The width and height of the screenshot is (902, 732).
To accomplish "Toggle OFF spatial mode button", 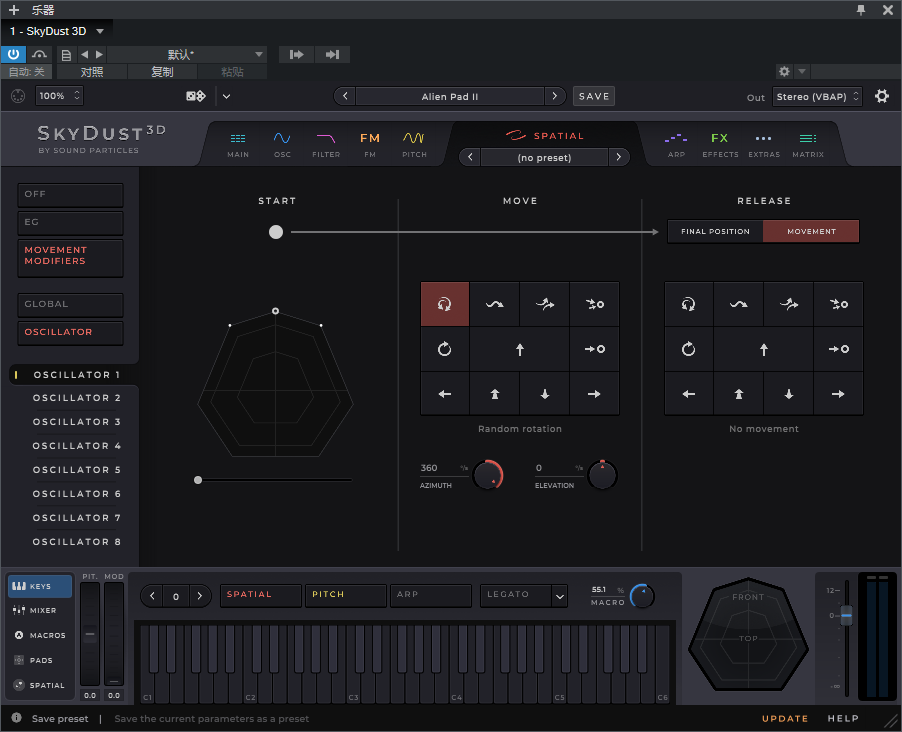I will pos(70,195).
